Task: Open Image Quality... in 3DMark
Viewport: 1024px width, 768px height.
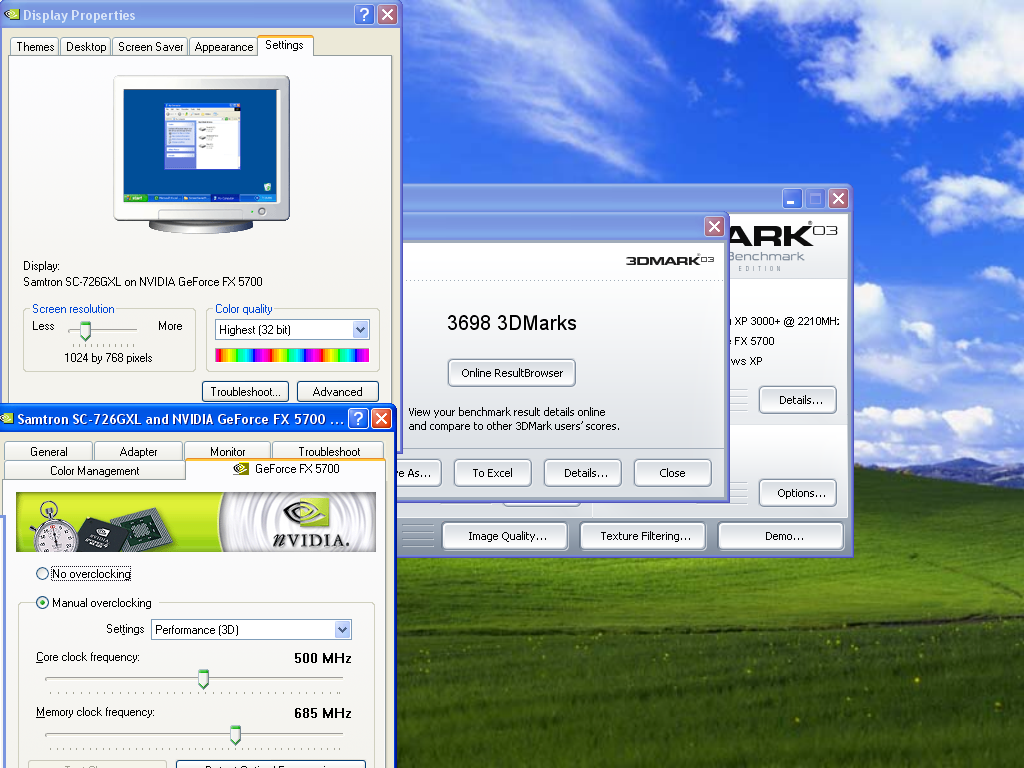Action: pos(507,536)
